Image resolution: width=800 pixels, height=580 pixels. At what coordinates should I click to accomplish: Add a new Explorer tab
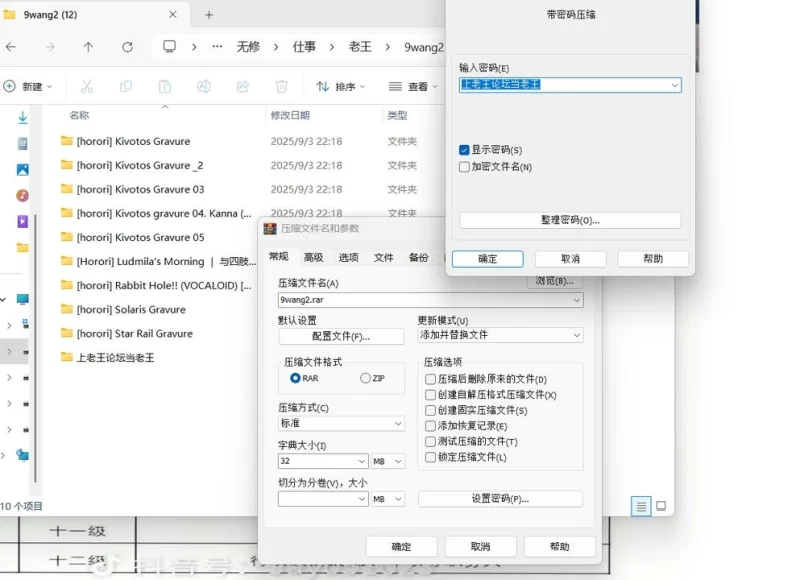[209, 15]
